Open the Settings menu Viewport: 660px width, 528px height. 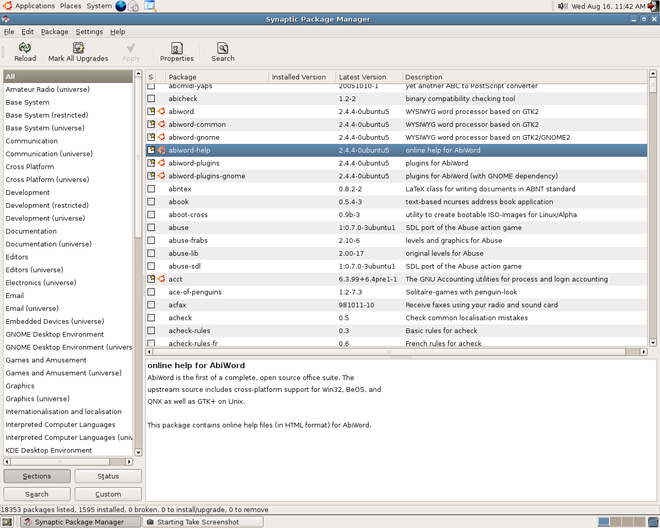click(89, 32)
